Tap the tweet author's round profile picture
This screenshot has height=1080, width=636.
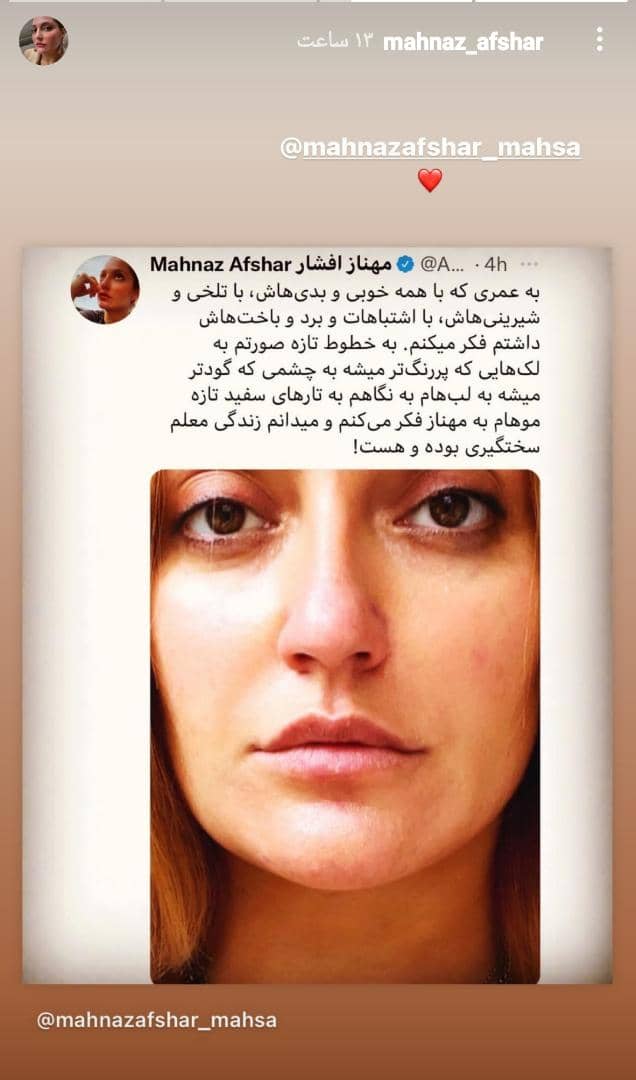(105, 289)
